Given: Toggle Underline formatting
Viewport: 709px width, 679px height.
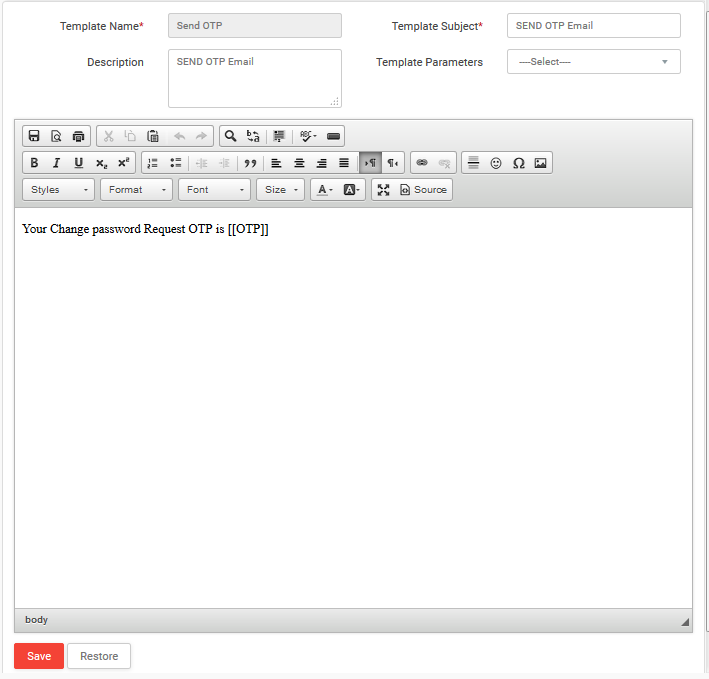Looking at the screenshot, I should pyautogui.click(x=79, y=163).
